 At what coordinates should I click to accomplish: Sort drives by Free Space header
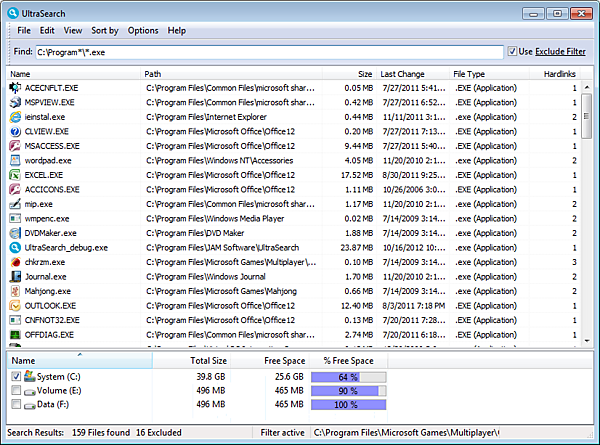click(x=270, y=360)
